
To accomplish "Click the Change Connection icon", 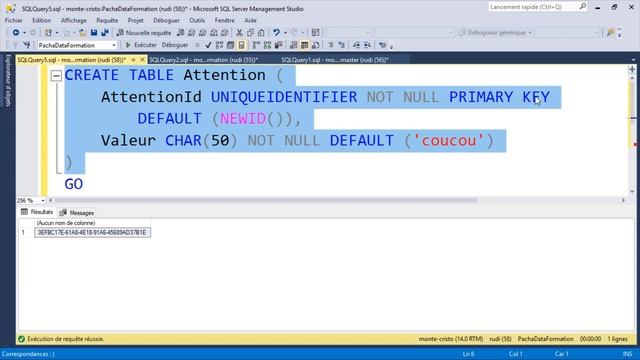I will coord(27,45).
